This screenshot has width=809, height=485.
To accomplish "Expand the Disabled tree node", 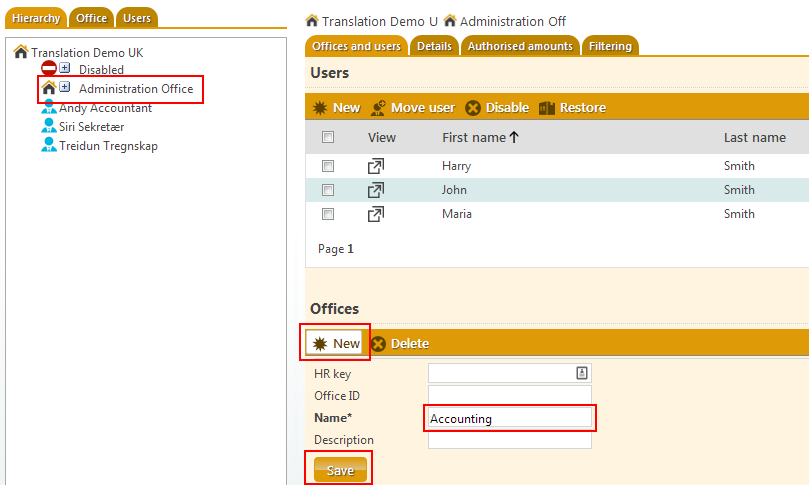I will (x=64, y=67).
